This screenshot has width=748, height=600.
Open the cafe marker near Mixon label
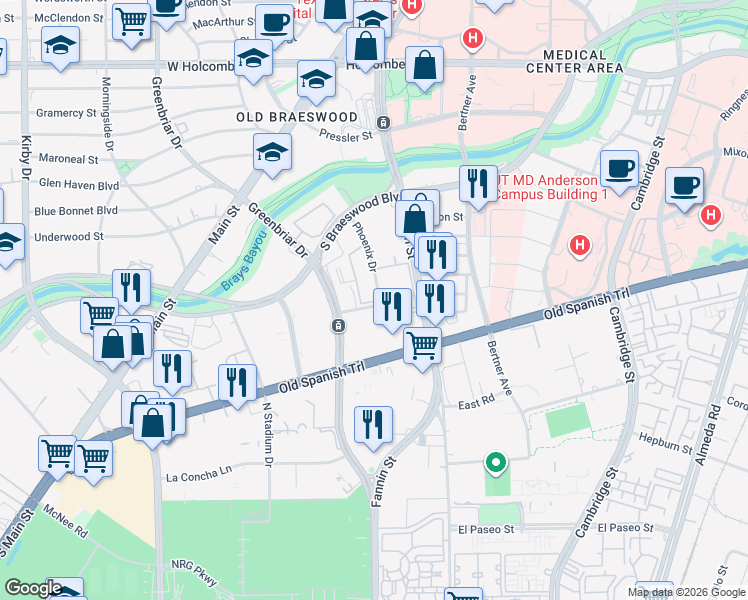(x=684, y=186)
